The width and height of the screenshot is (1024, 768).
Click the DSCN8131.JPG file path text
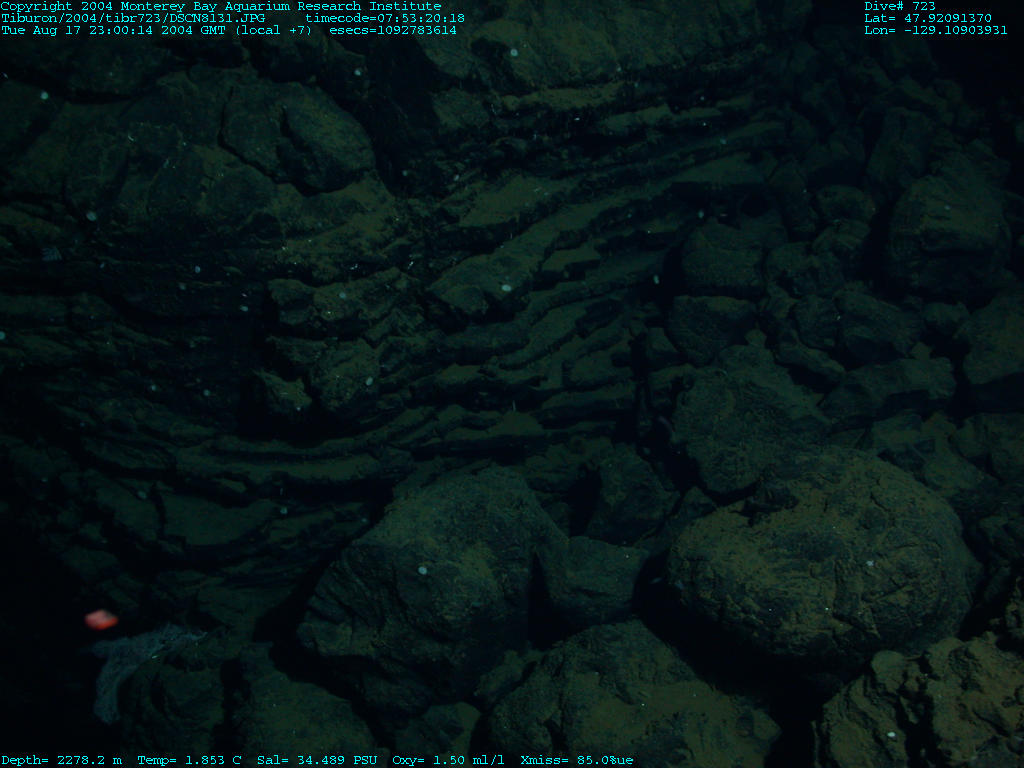(x=133, y=18)
